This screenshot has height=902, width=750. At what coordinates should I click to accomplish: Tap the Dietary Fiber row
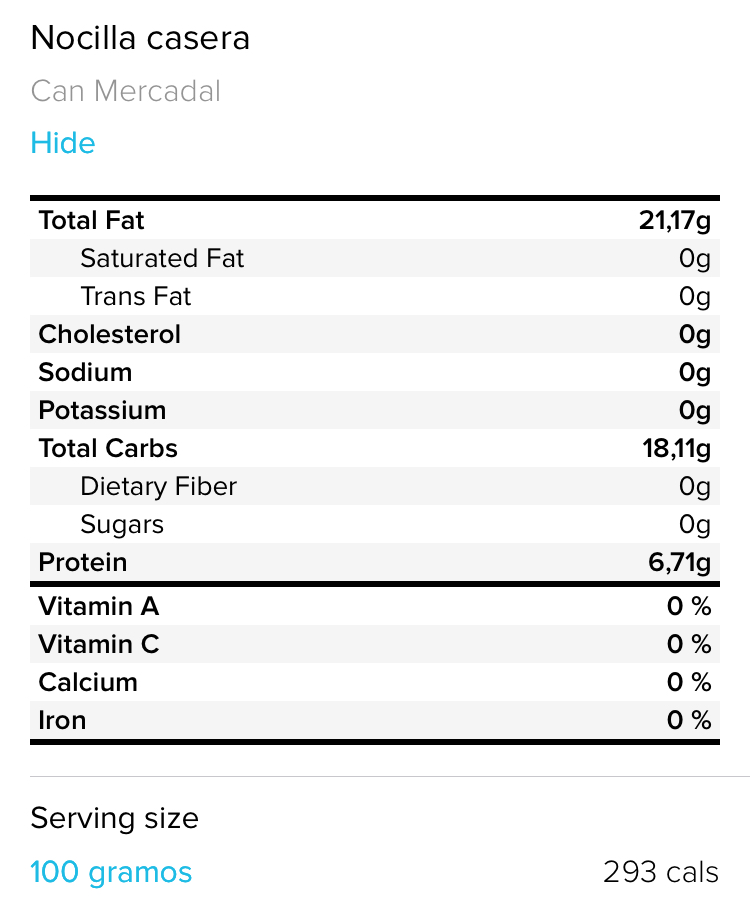point(374,486)
